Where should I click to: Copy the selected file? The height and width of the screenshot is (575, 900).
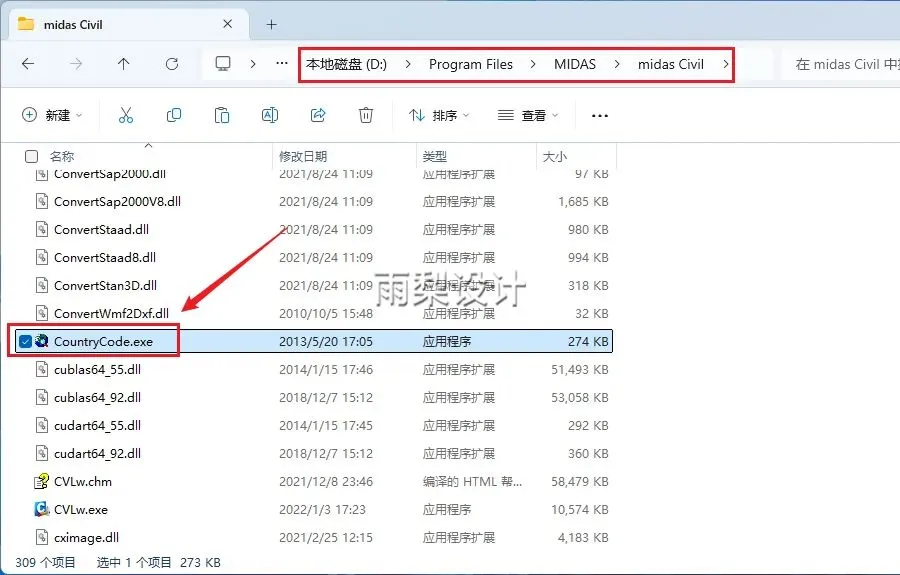[x=174, y=115]
